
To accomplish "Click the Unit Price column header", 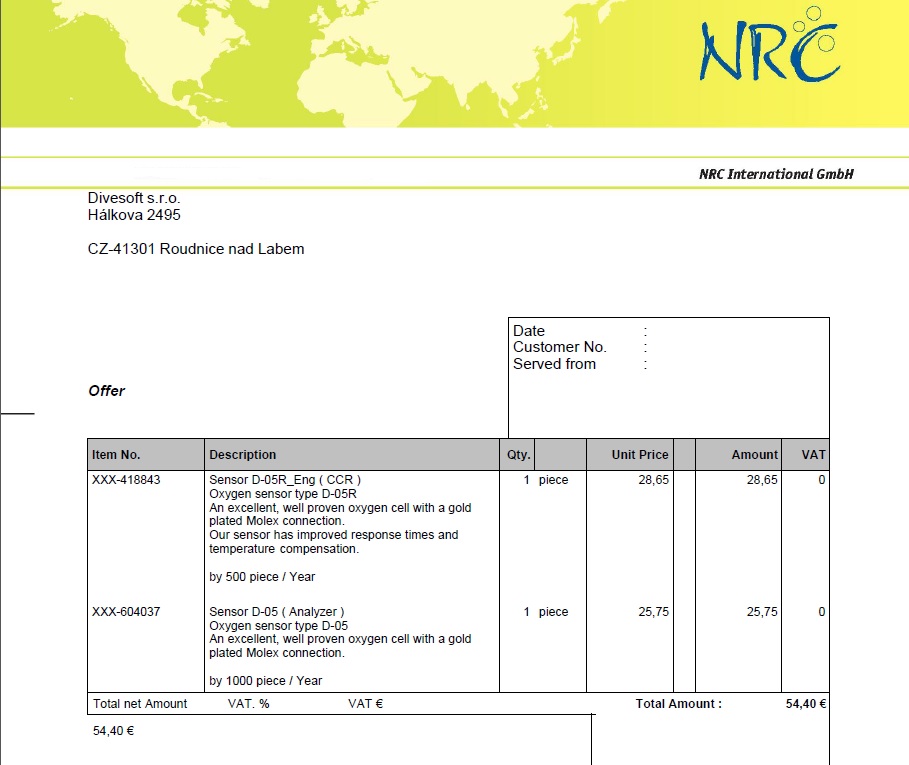I will tap(640, 455).
